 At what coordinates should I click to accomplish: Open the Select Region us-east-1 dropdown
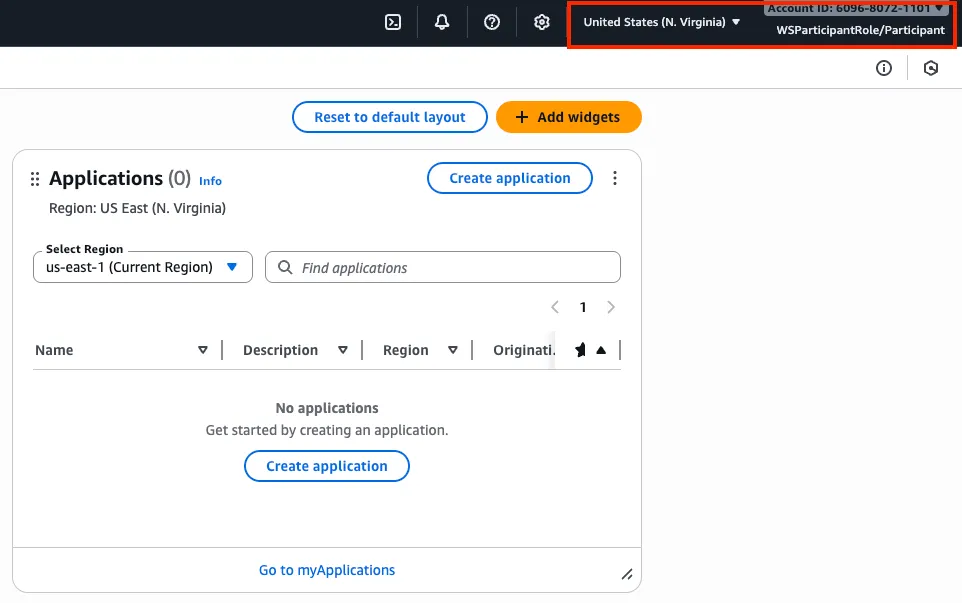click(x=142, y=267)
